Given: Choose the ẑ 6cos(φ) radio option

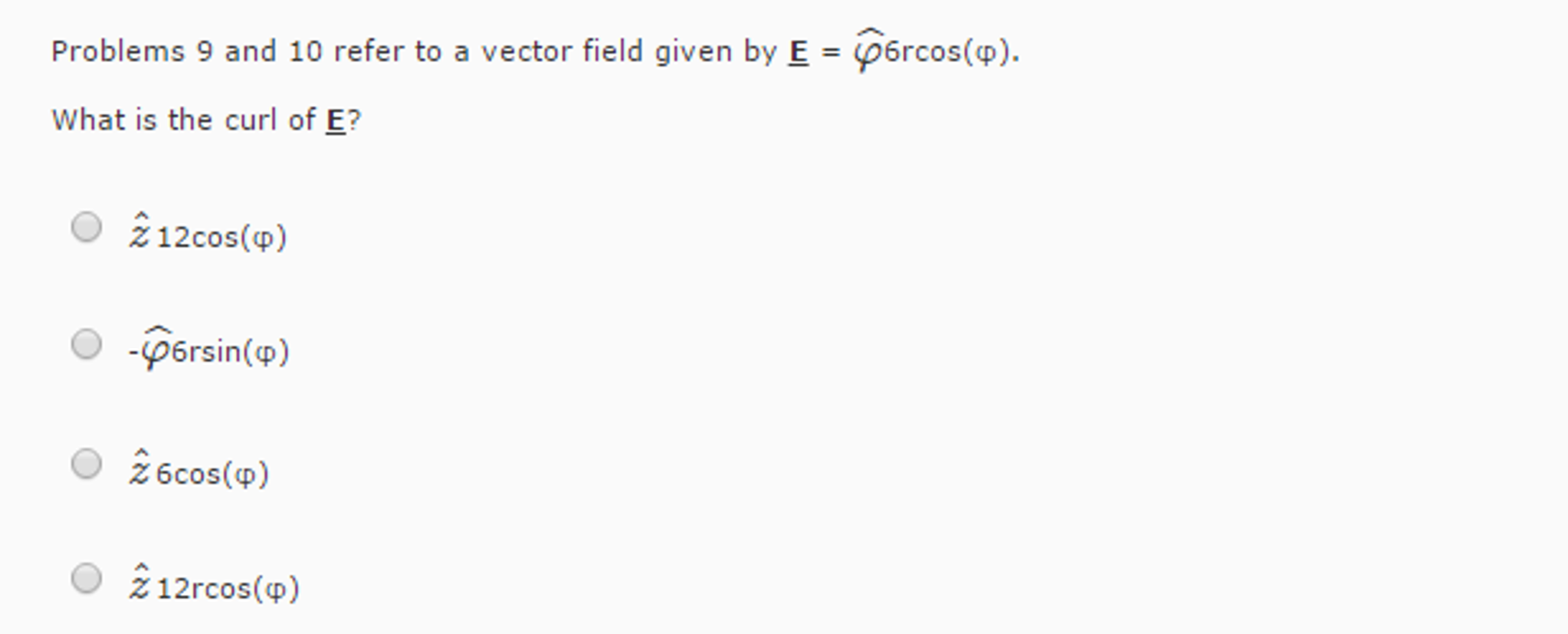Looking at the screenshot, I should [x=86, y=464].
